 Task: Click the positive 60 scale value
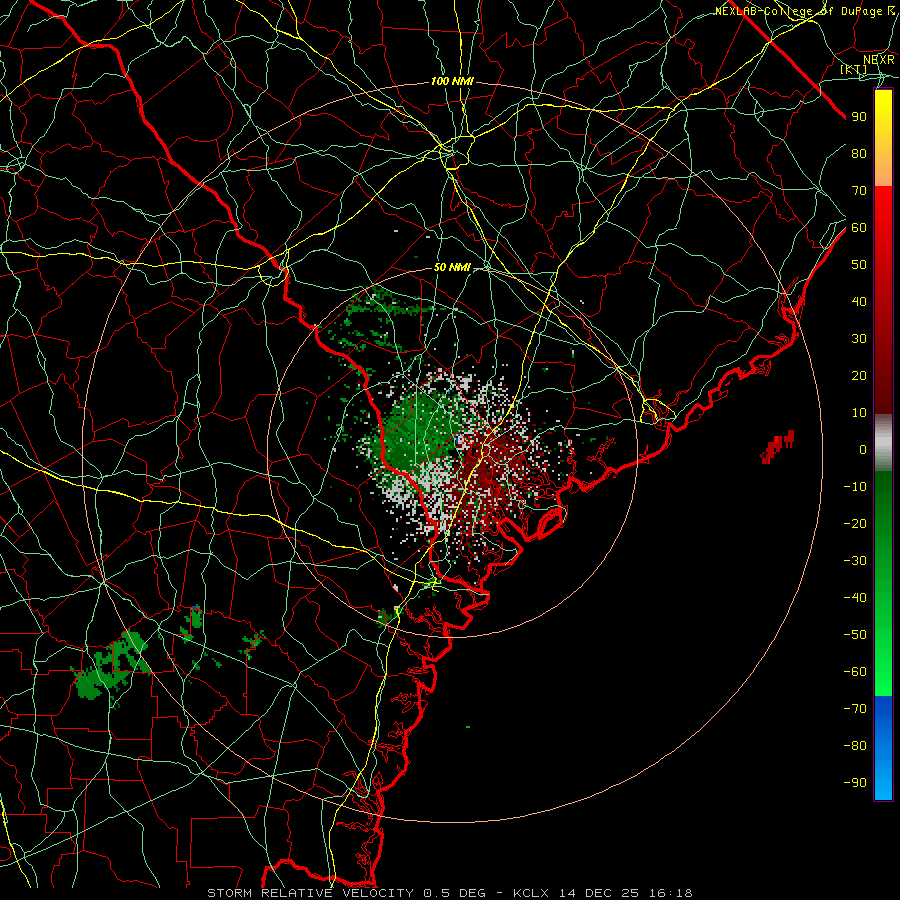pyautogui.click(x=859, y=228)
